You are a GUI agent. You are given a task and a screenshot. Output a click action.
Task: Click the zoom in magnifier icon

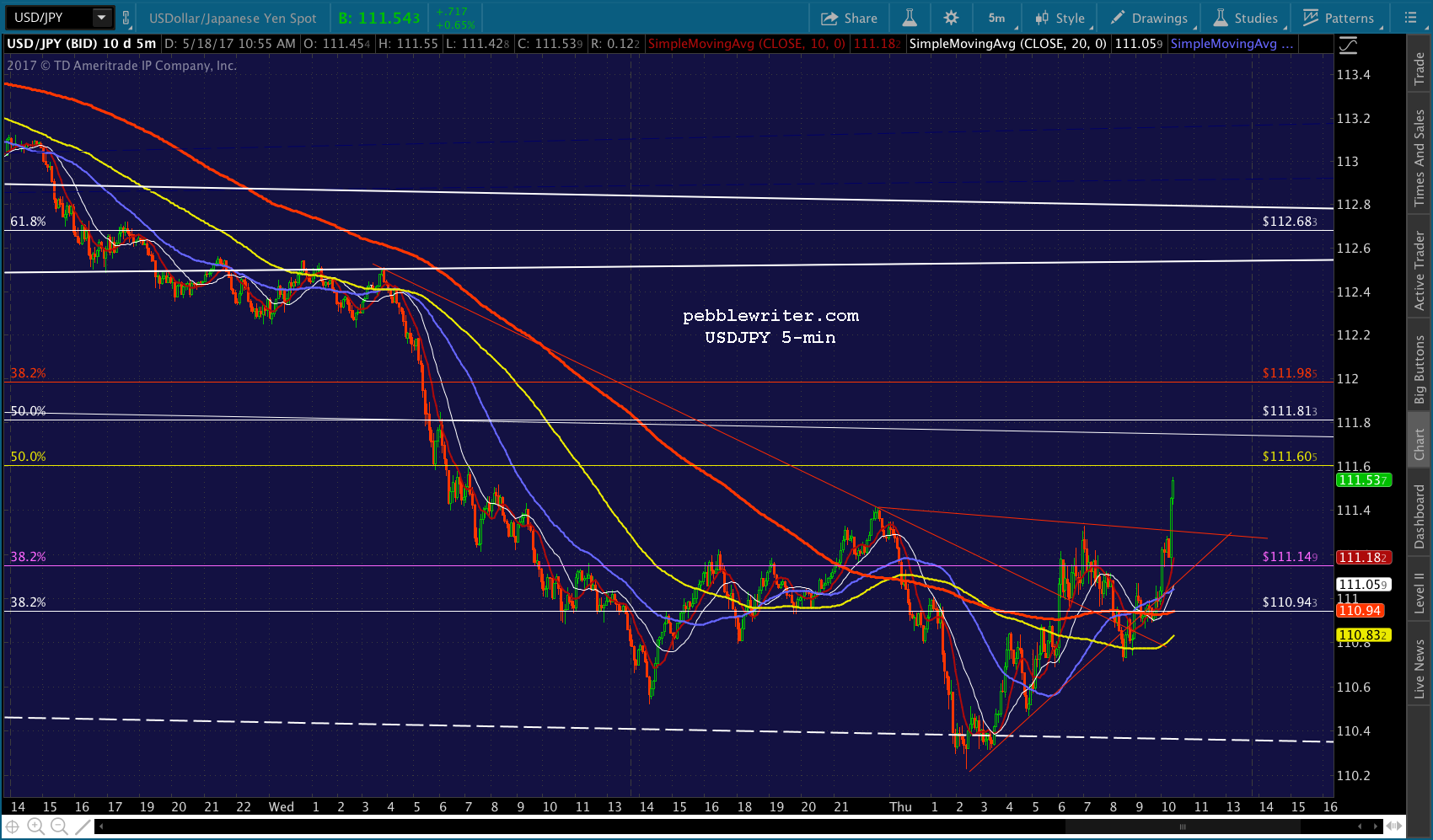pos(35,827)
